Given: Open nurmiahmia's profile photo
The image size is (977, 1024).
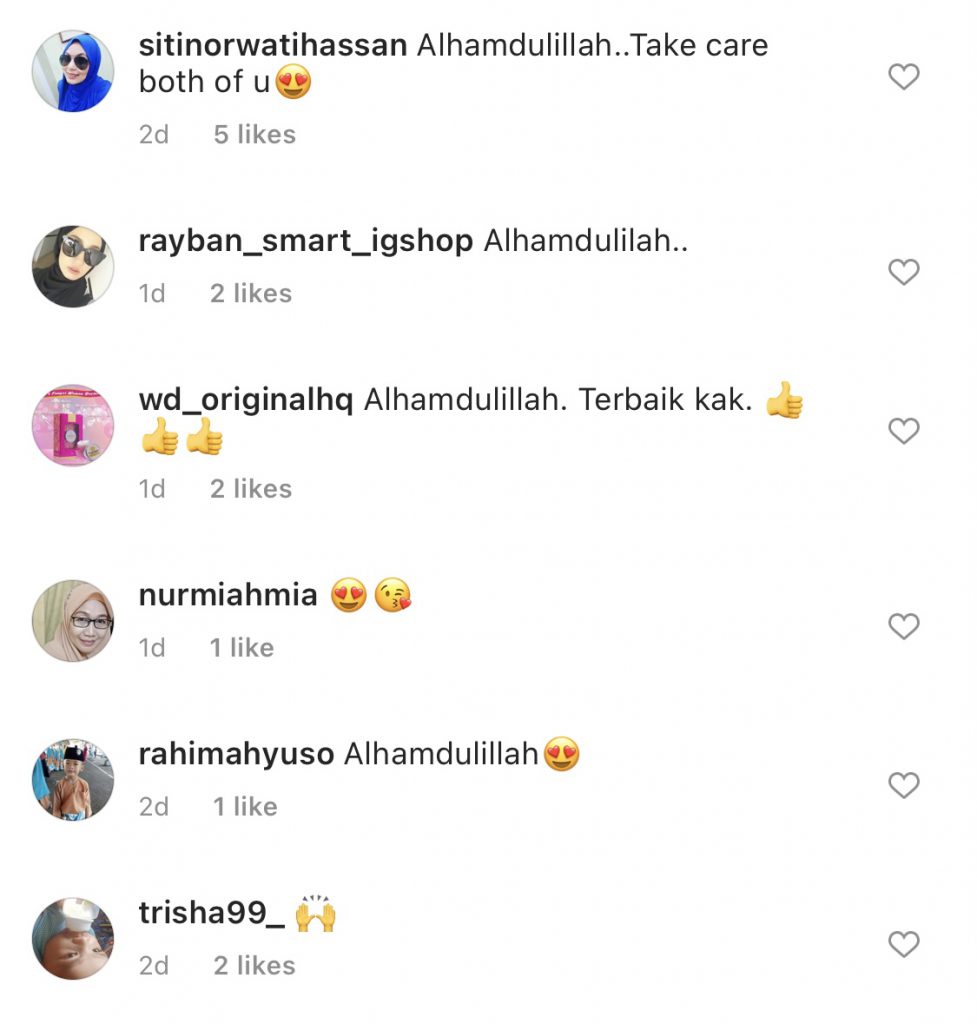Looking at the screenshot, I should click(73, 620).
